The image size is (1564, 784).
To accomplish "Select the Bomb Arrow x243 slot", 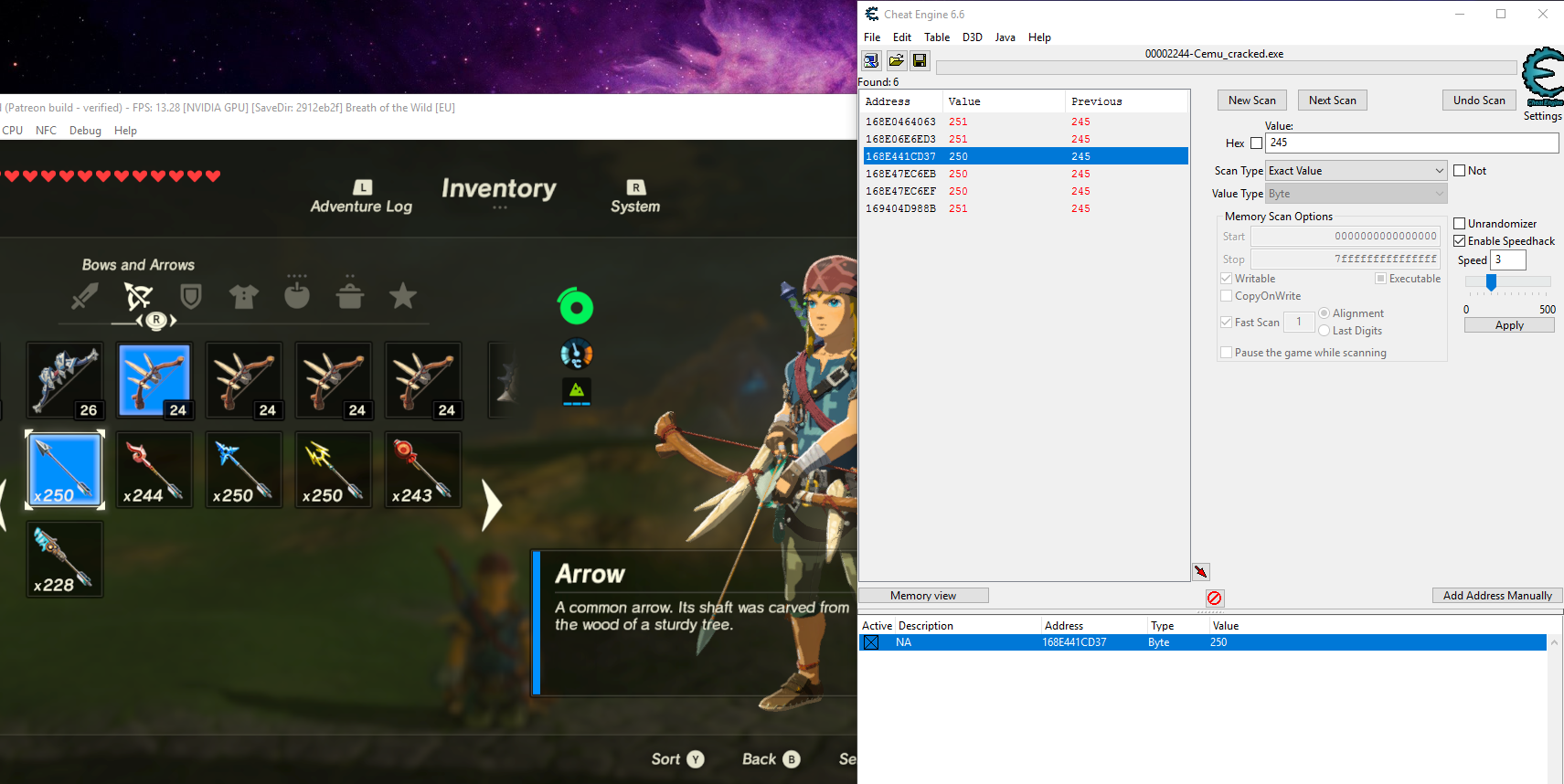I will (423, 470).
